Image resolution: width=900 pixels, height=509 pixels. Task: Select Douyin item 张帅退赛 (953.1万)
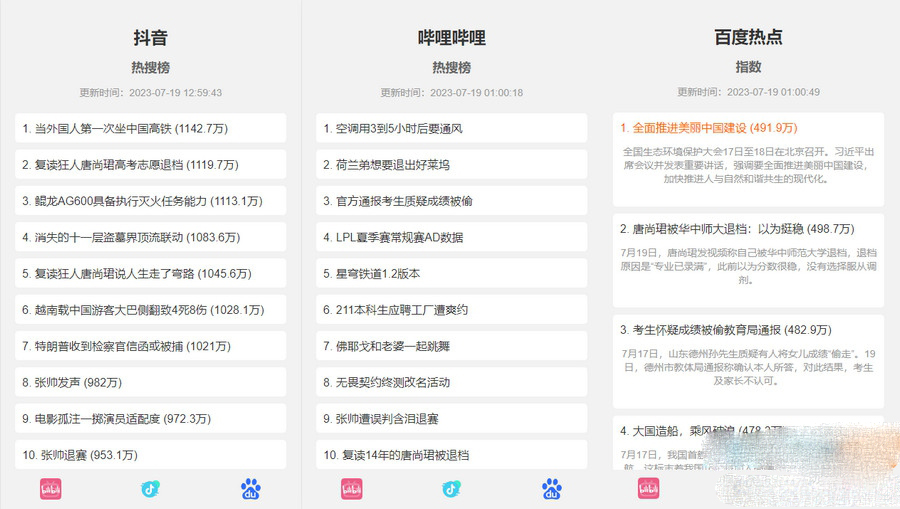[x=150, y=454]
